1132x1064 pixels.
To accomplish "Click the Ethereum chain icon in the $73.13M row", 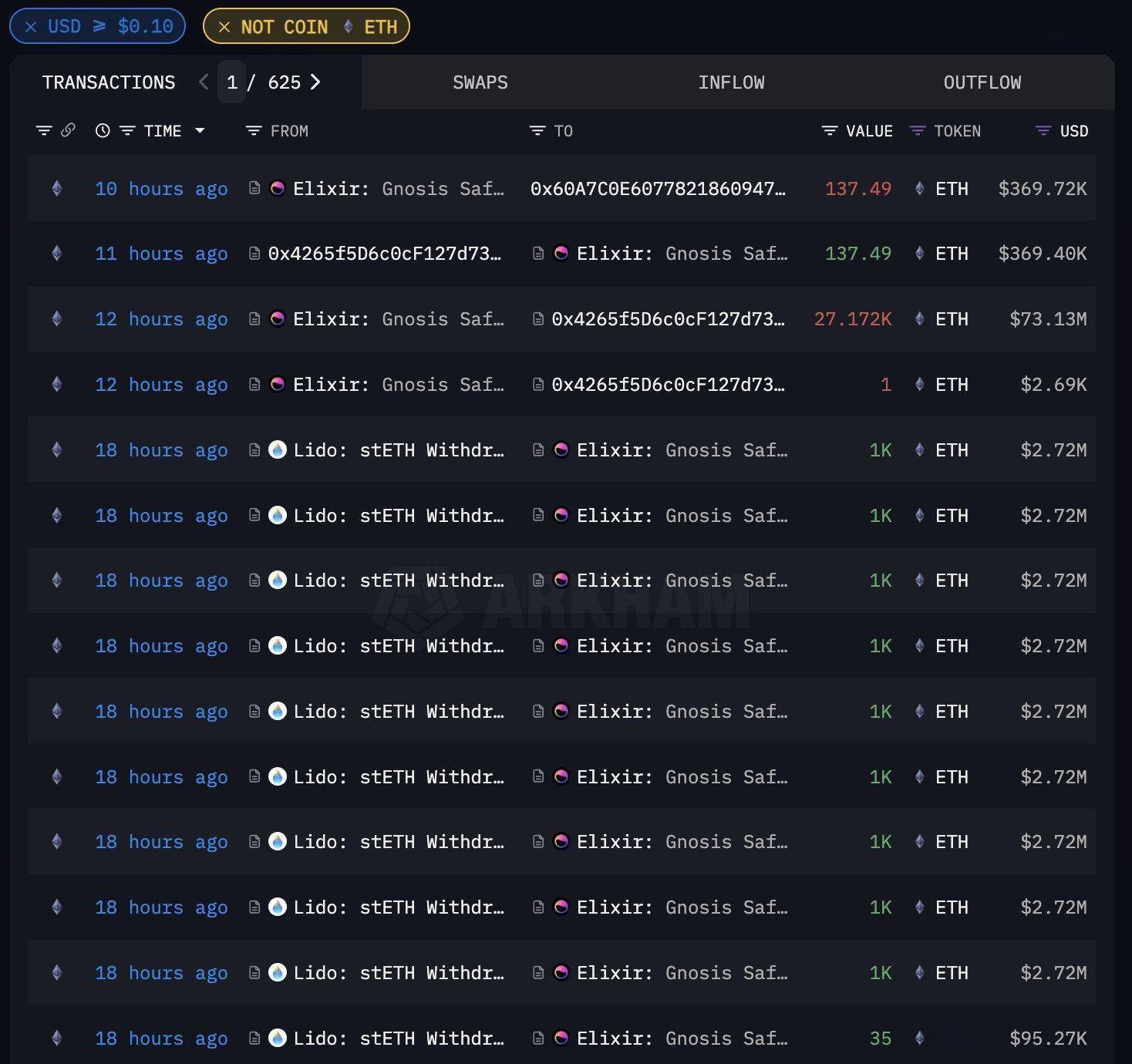I will [56, 319].
